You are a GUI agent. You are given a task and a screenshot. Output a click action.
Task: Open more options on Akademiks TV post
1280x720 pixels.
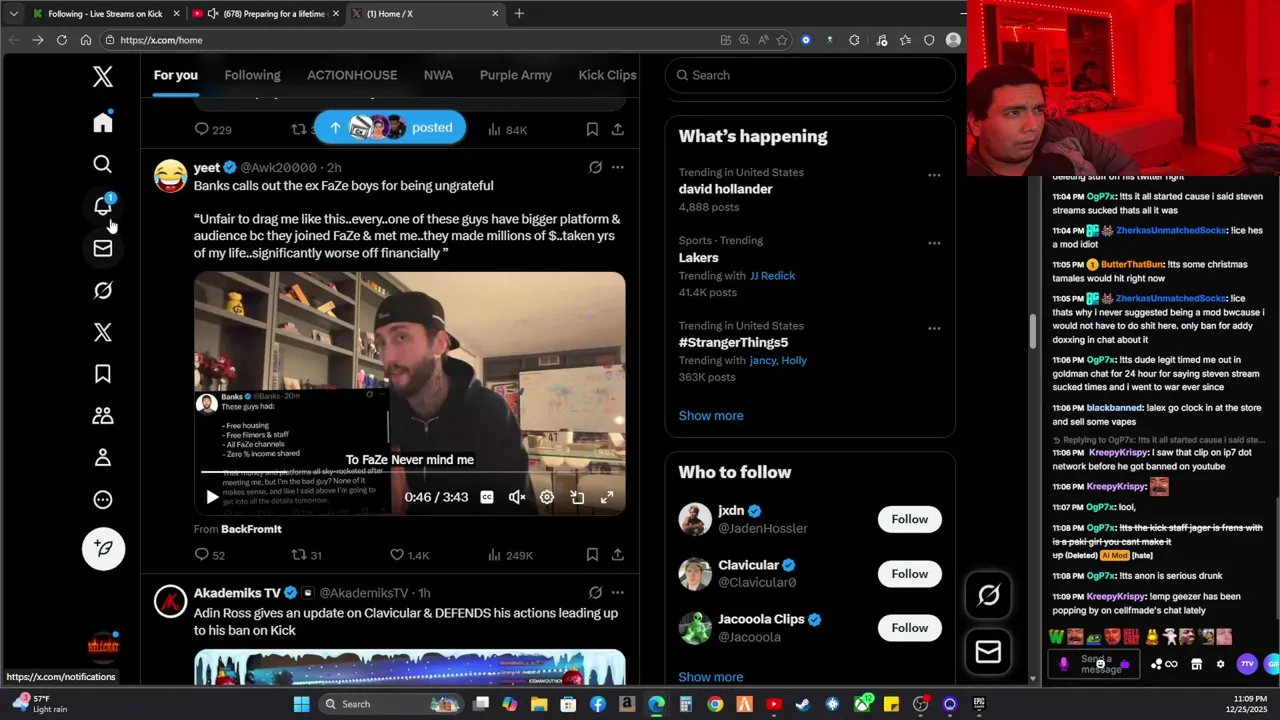pyautogui.click(x=618, y=593)
